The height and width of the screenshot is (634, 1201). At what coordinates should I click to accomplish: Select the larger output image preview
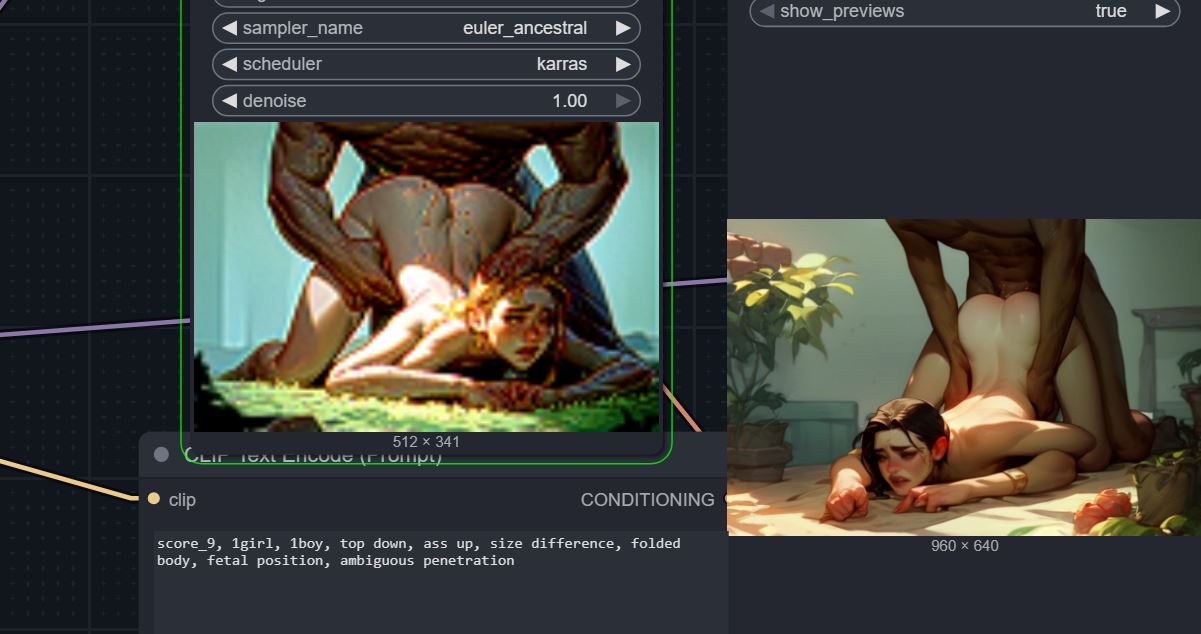(964, 377)
